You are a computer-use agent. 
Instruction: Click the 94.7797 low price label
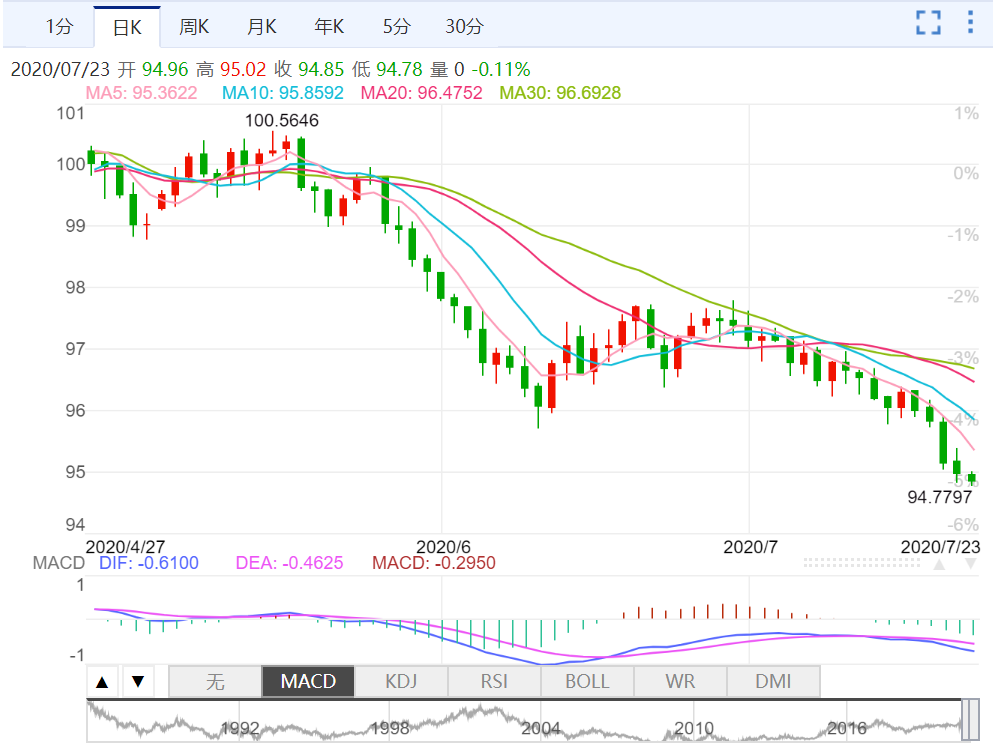939,497
